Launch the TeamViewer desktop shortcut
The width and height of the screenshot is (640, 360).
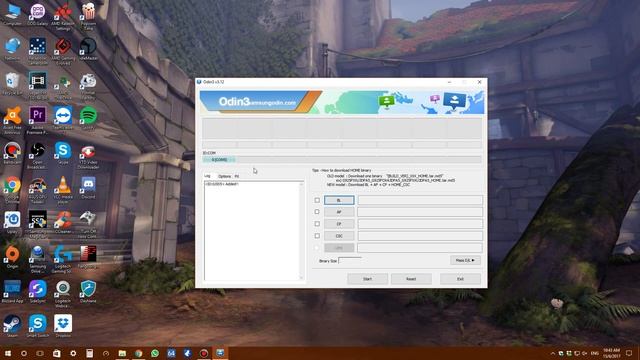(63, 119)
